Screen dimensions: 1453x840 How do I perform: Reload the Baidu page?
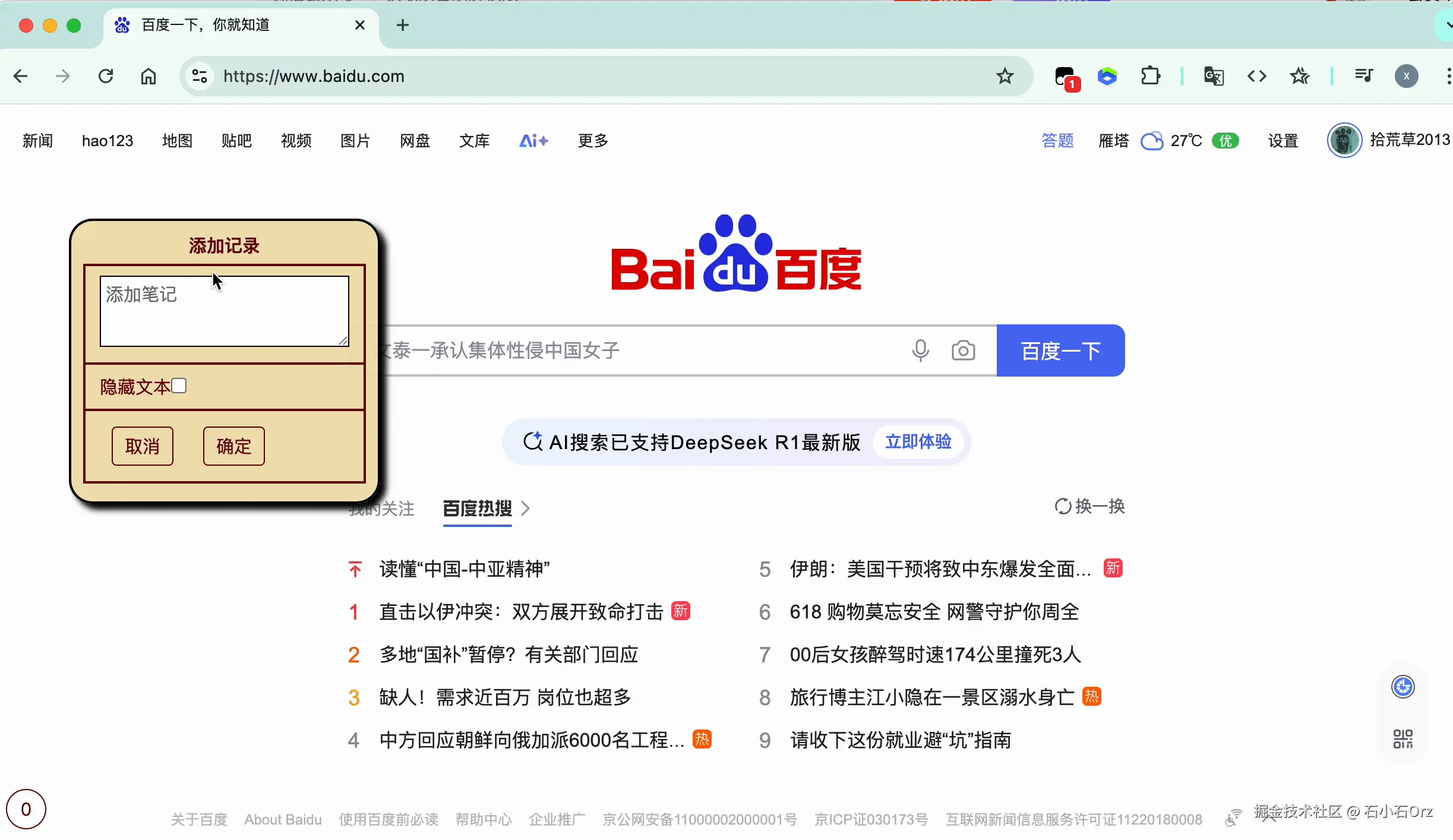[x=106, y=76]
